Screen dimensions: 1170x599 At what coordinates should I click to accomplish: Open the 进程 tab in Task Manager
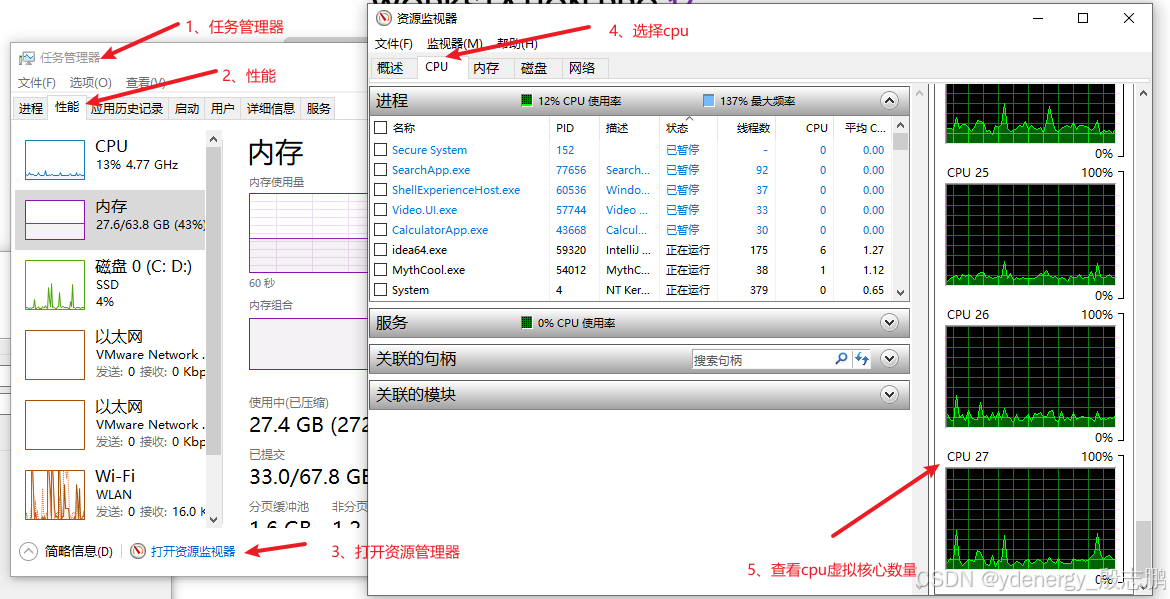[31, 108]
